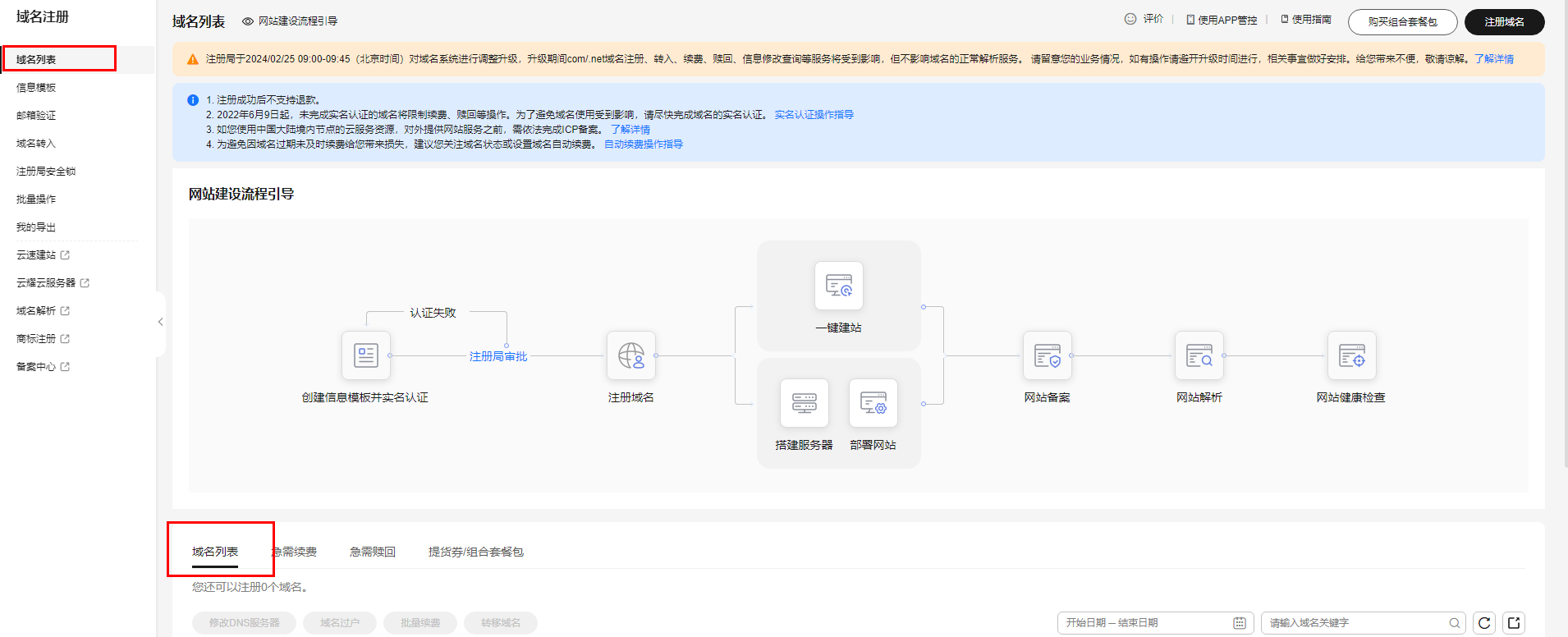Click the 注册局审批 link in flowchart
The image size is (1568, 637).
(498, 356)
